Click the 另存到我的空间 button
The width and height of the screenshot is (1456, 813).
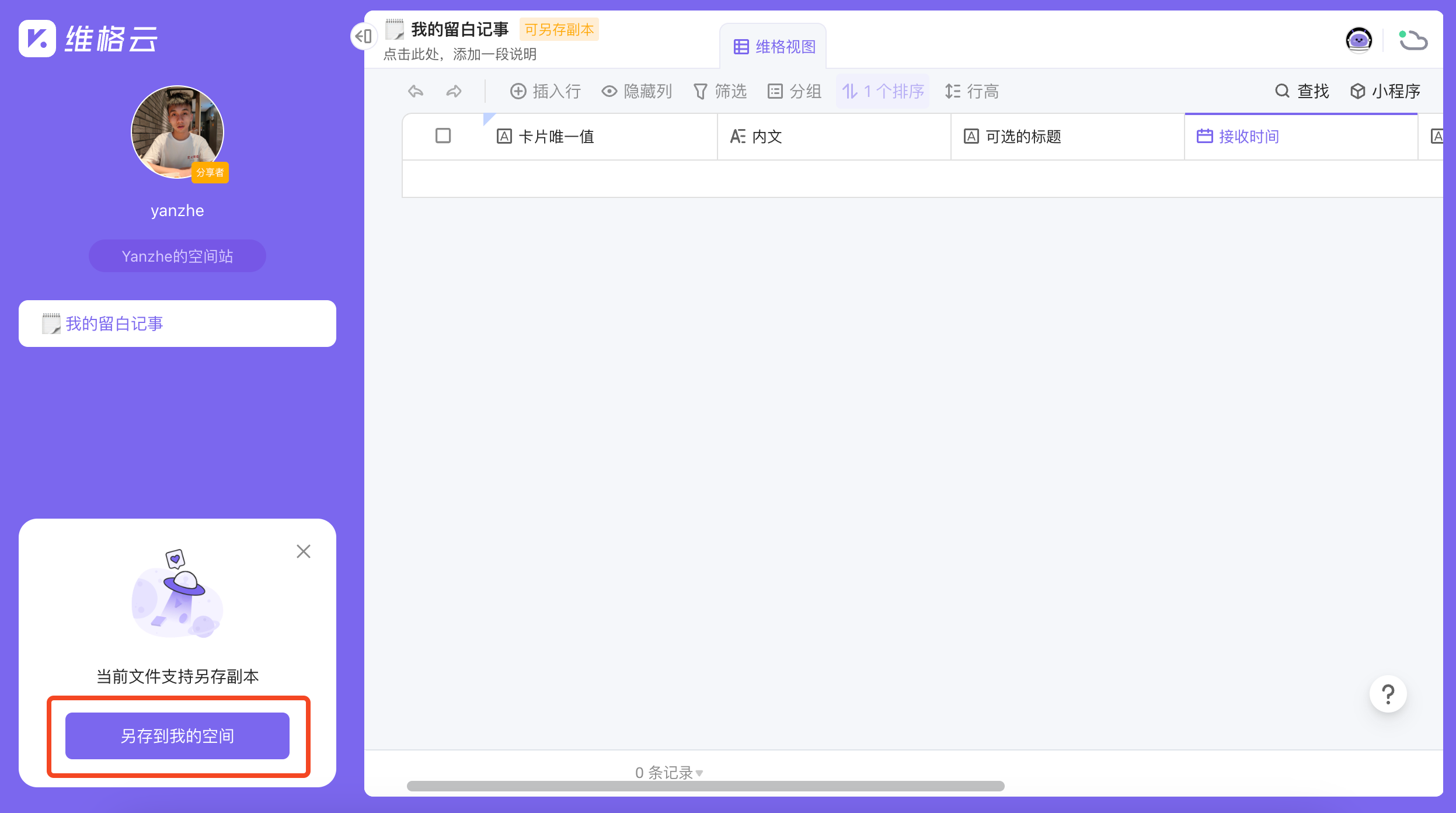[177, 735]
